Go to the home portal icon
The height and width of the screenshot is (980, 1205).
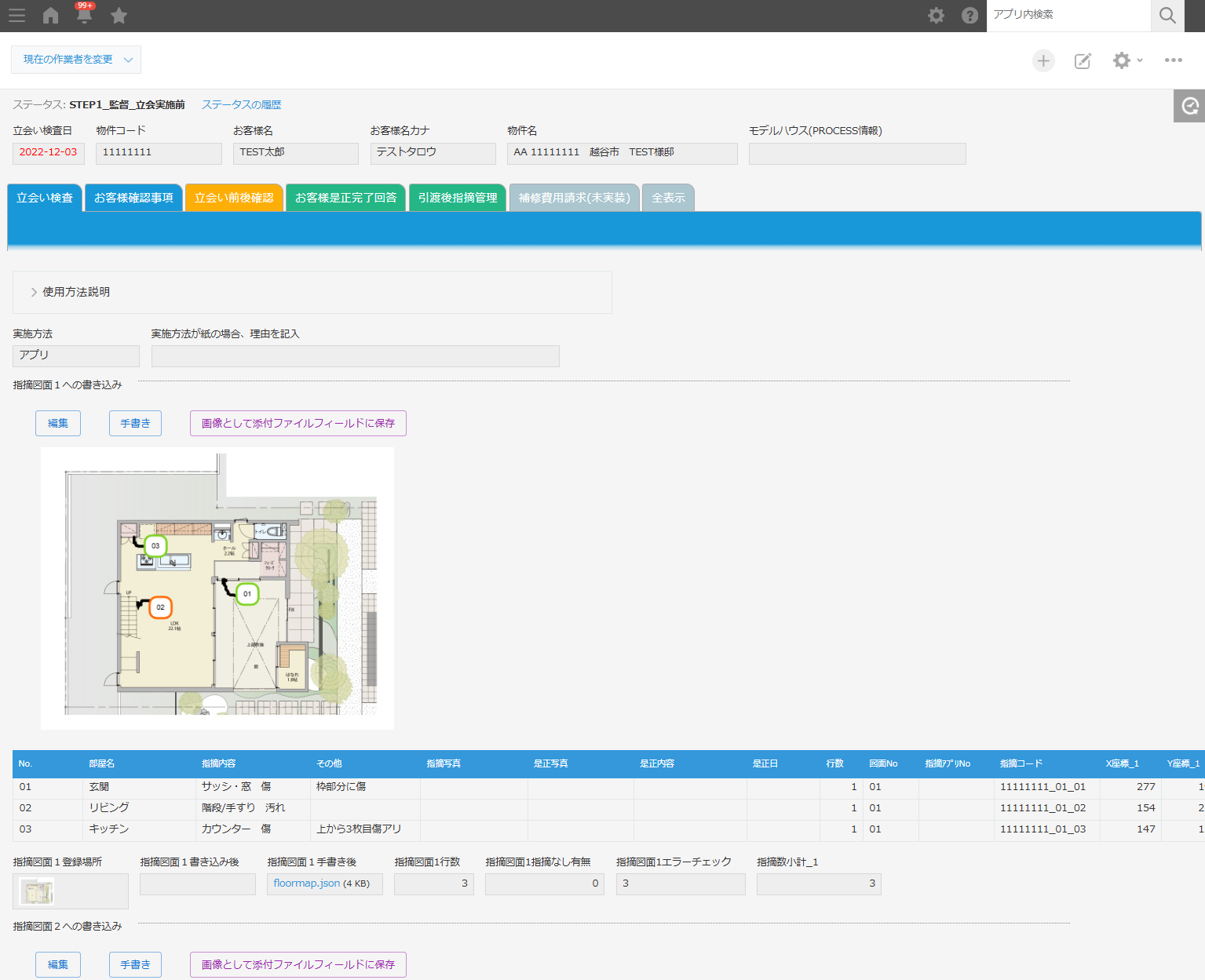(x=51, y=16)
